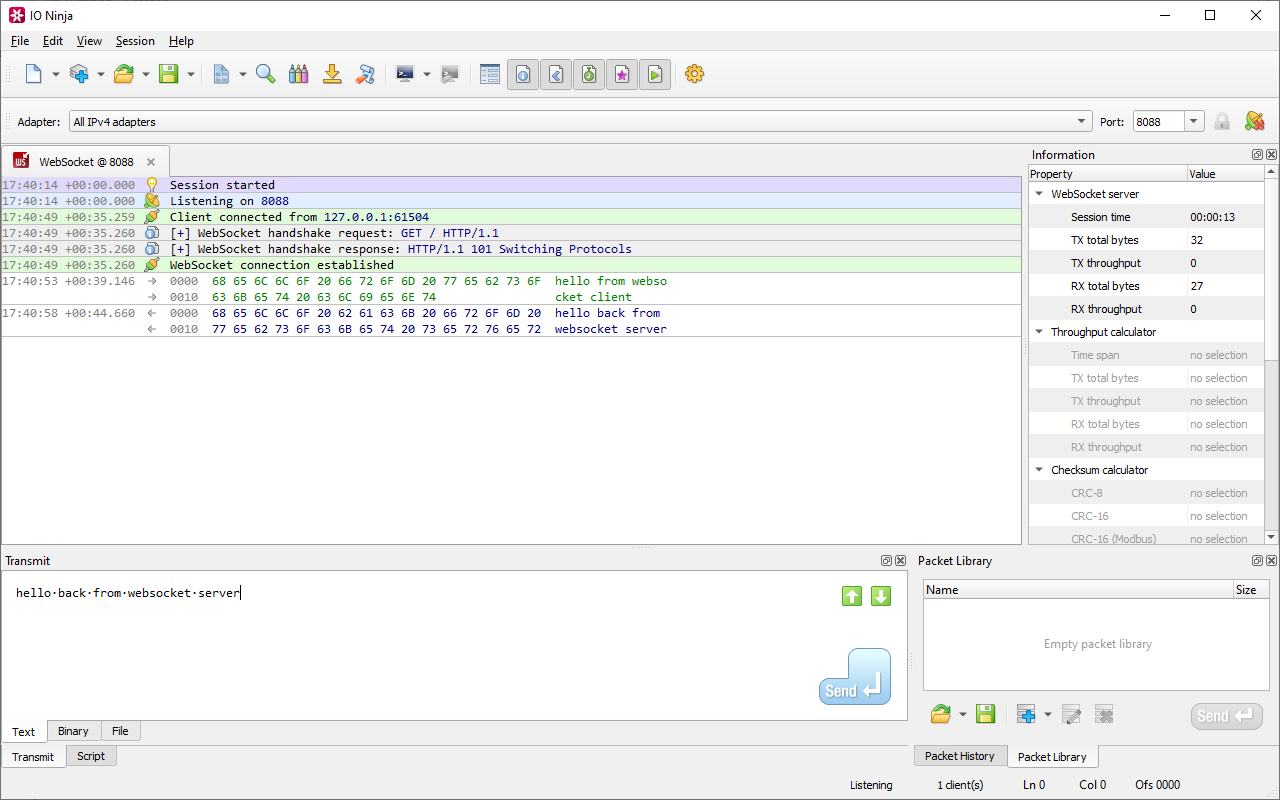Switch to the File tab
The width and height of the screenshot is (1280, 800).
[120, 731]
